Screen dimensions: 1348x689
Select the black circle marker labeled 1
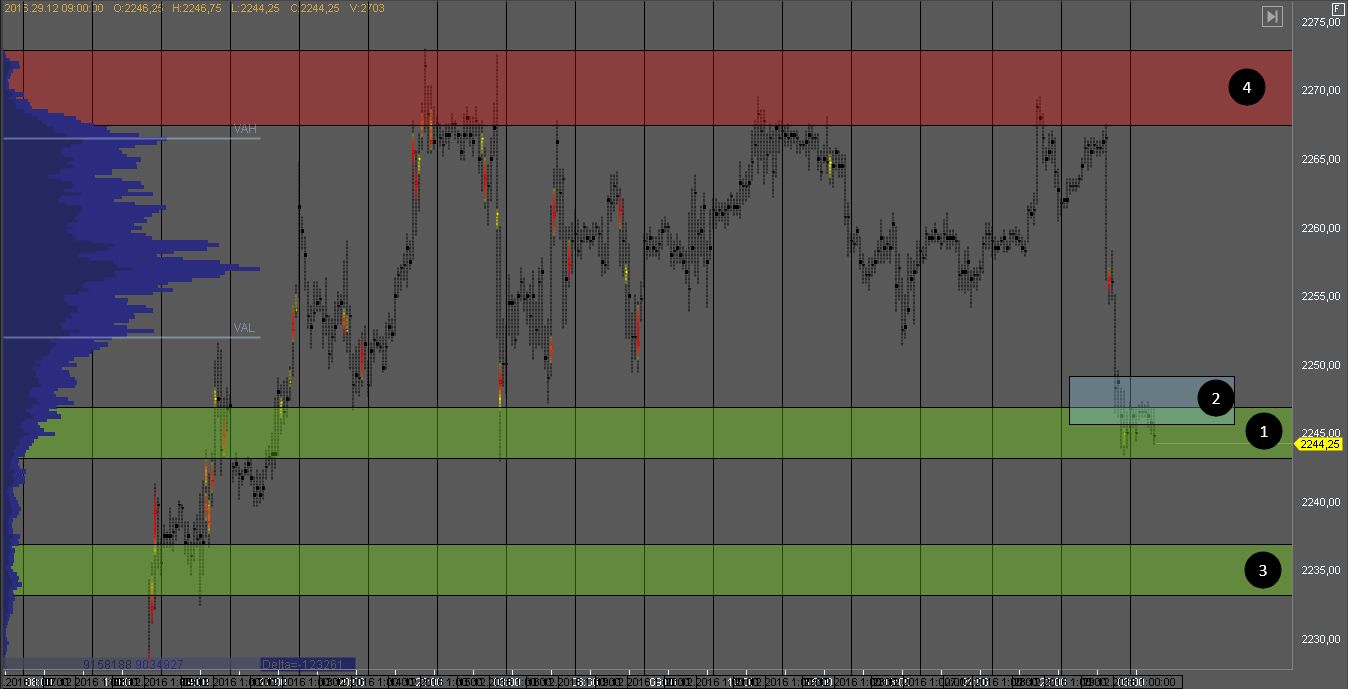point(1264,432)
